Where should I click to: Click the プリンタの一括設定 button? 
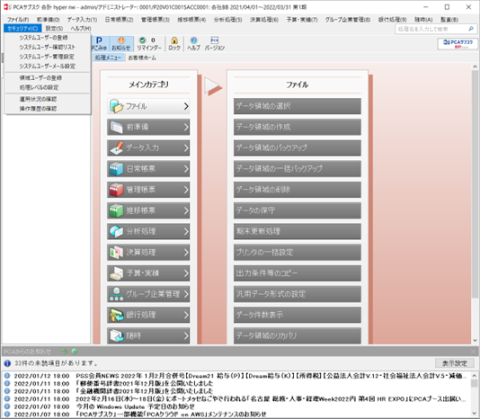pyautogui.click(x=297, y=252)
